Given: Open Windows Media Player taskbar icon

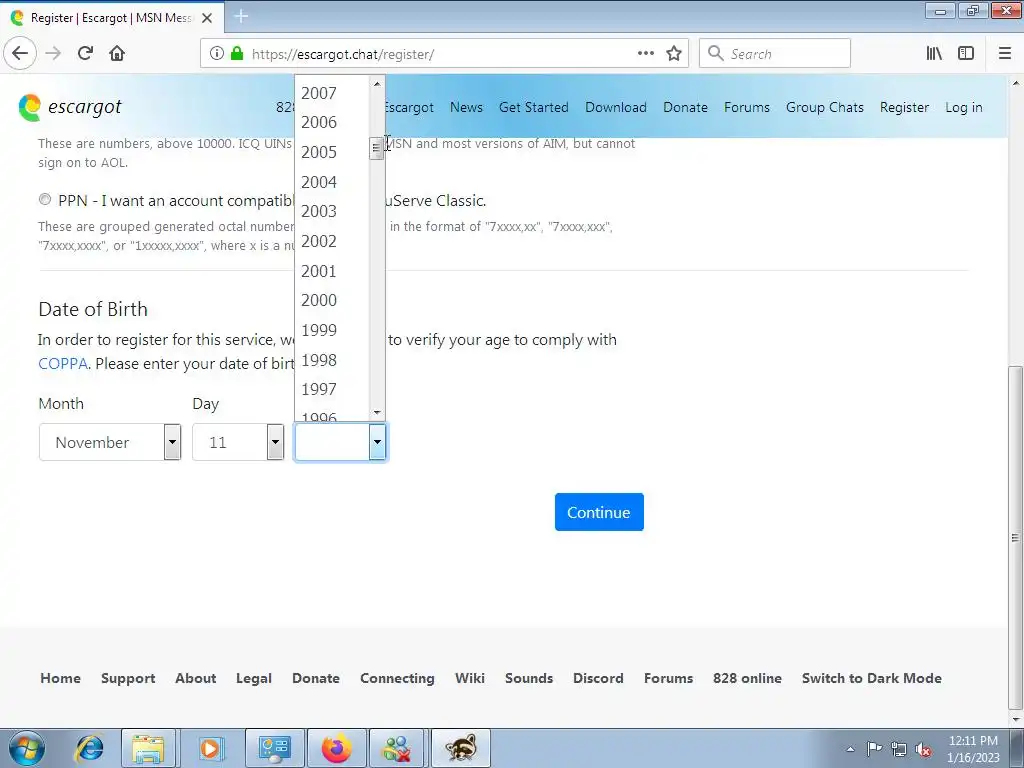Looking at the screenshot, I should pyautogui.click(x=210, y=748).
